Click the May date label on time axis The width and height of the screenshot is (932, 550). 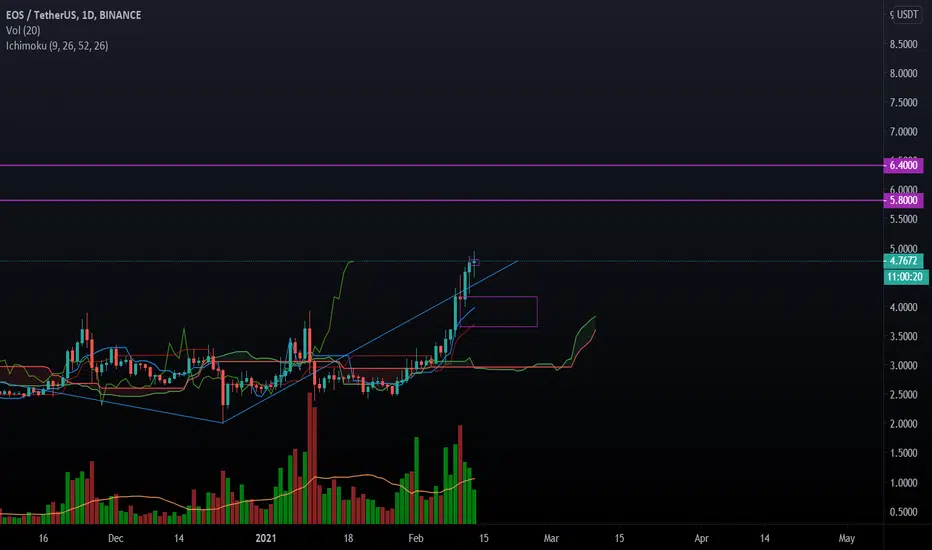click(x=846, y=538)
